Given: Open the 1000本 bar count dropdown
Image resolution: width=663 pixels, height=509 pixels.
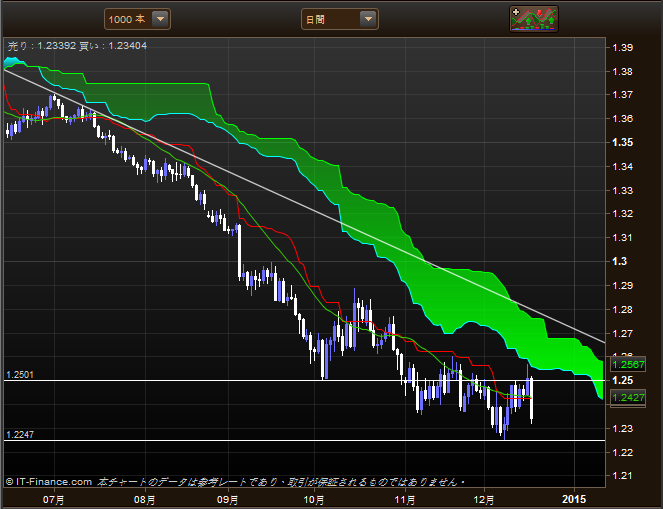Looking at the screenshot, I should pos(137,19).
